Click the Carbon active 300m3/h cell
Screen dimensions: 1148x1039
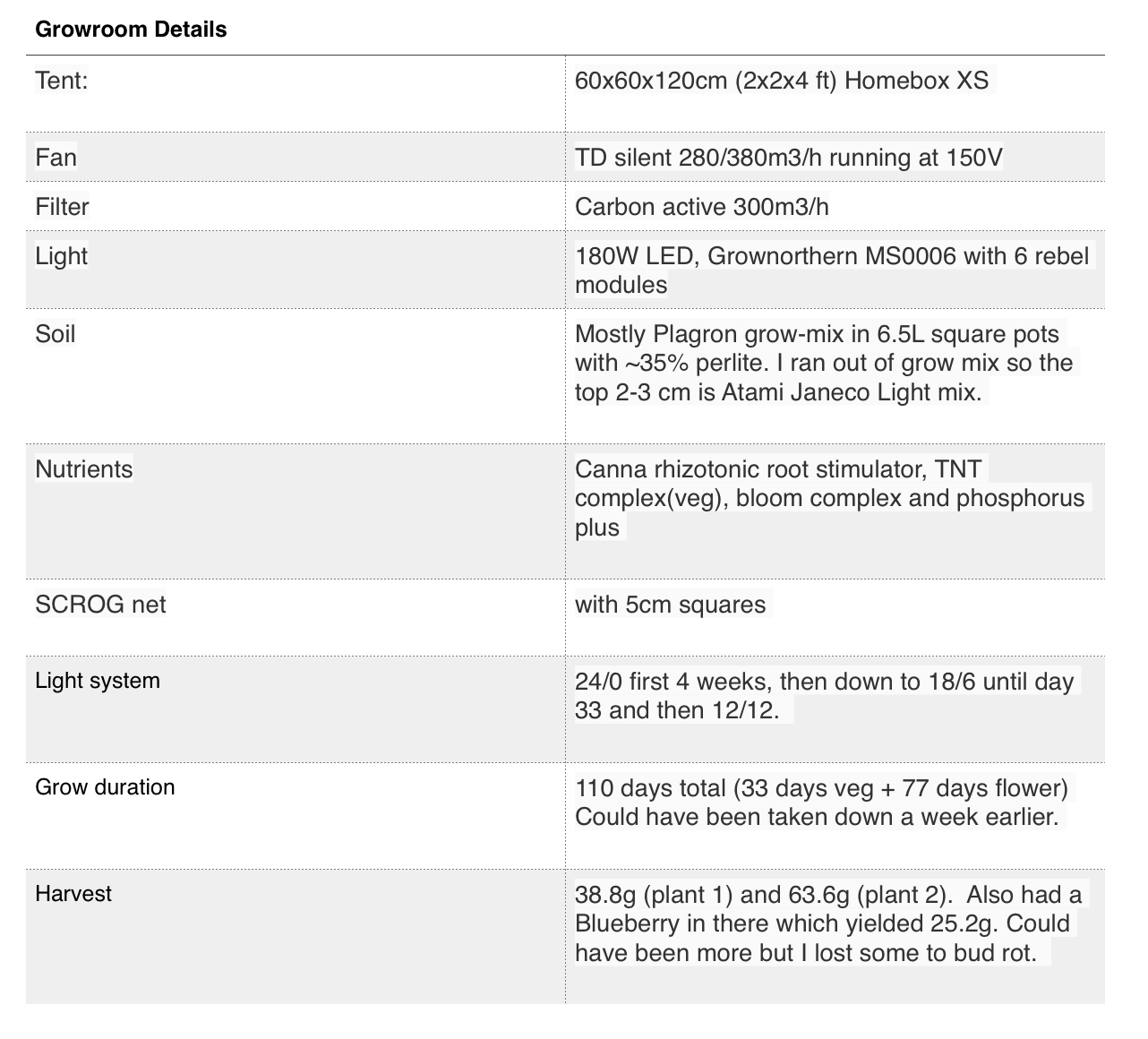[701, 207]
